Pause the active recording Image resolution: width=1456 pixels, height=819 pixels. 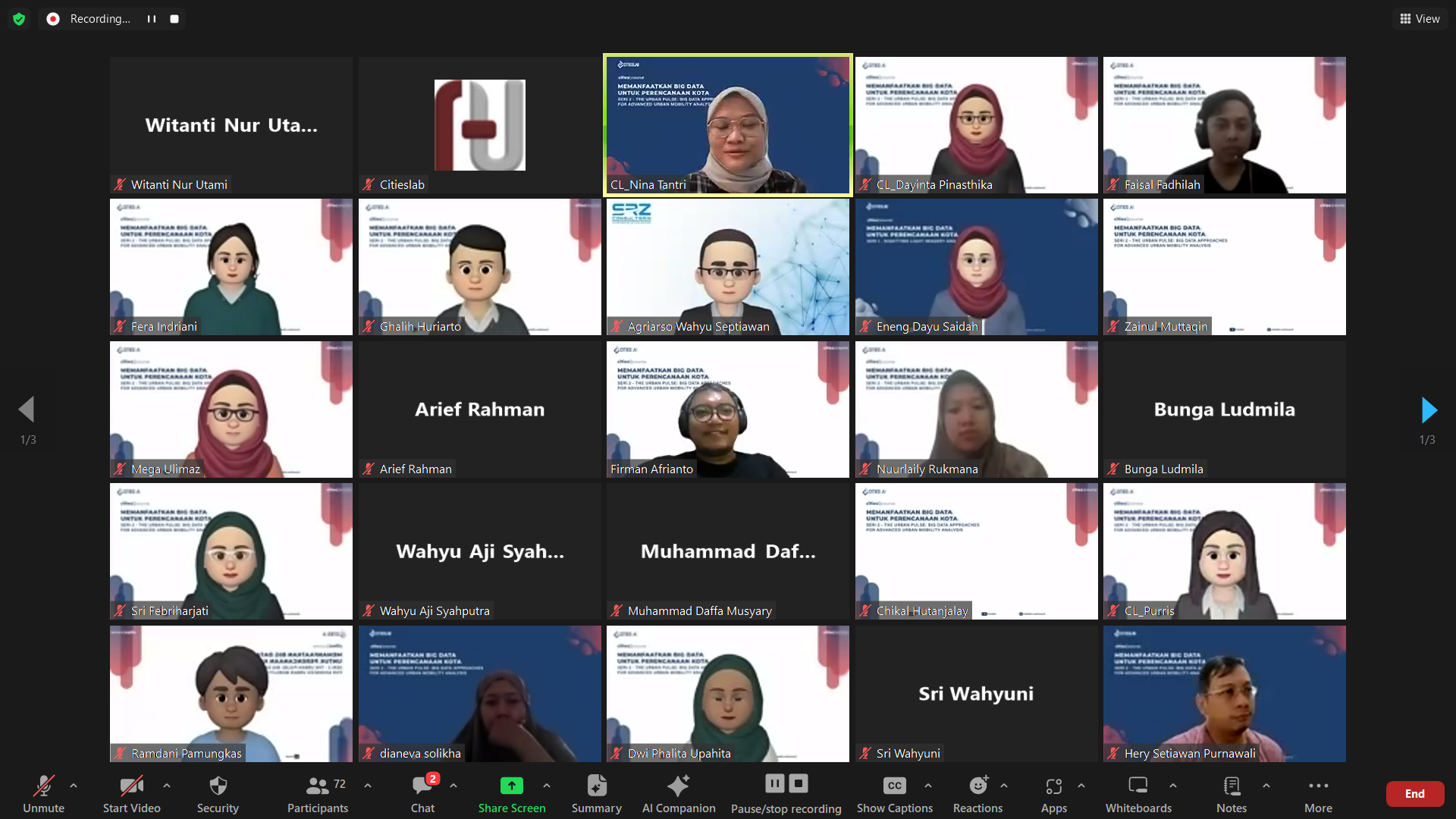pyautogui.click(x=774, y=783)
